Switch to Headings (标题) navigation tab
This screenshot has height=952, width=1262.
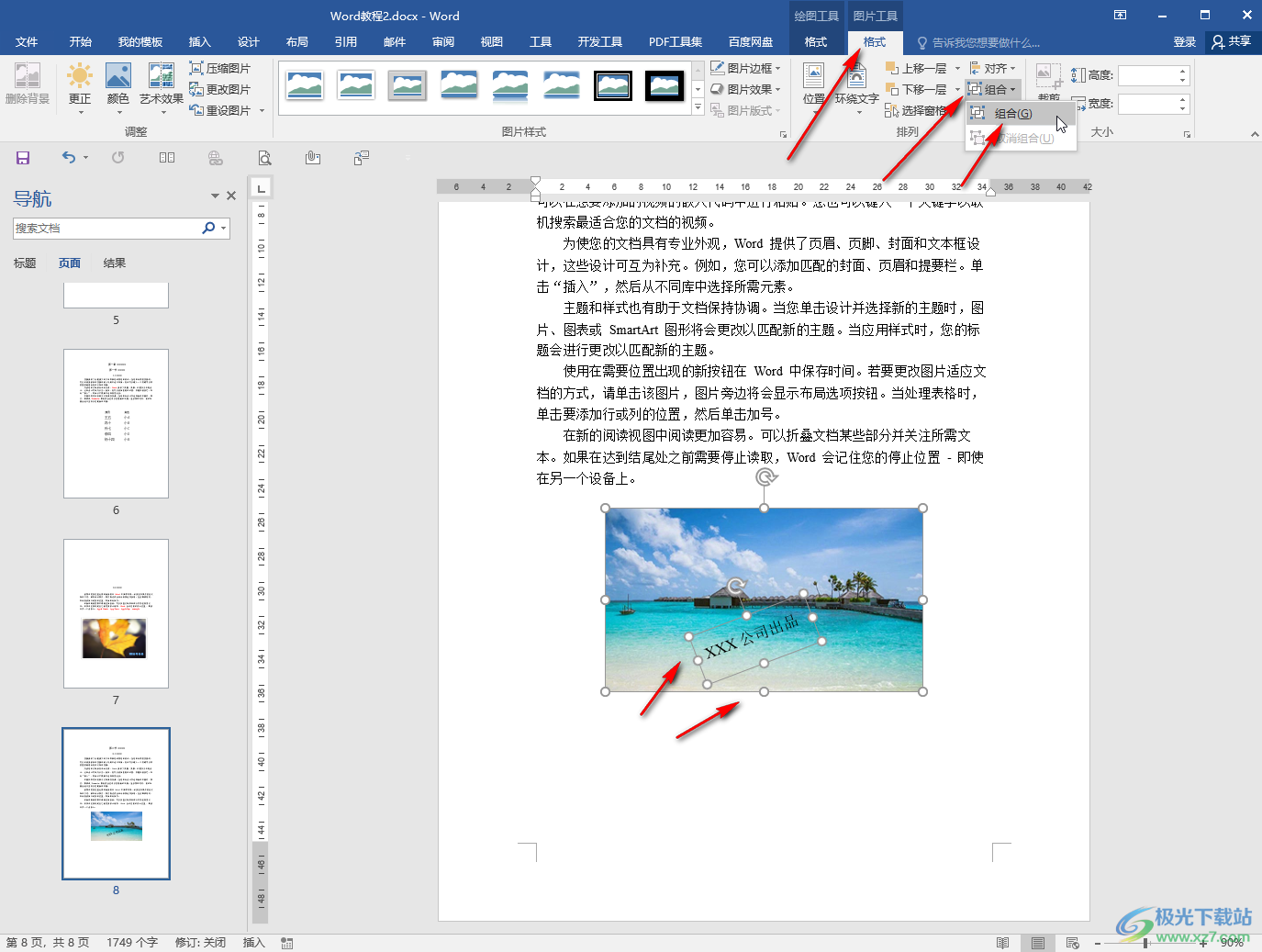point(25,263)
